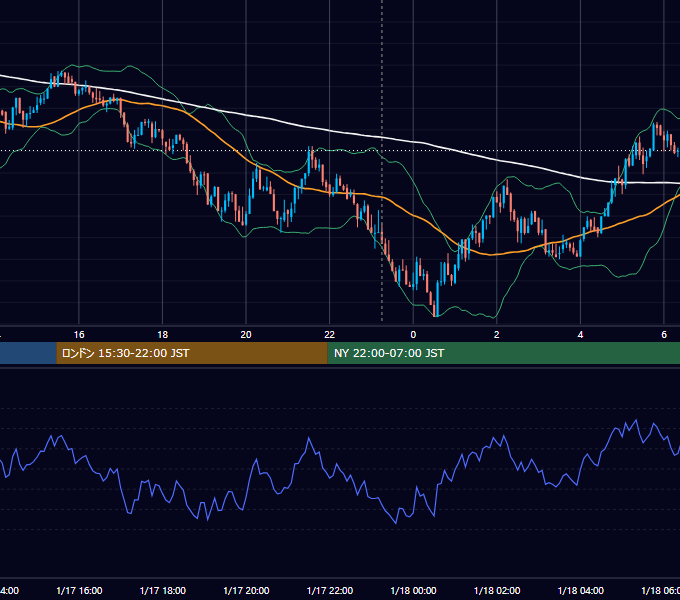Click the 22 hour label on the upper axis
The width and height of the screenshot is (680, 600).
(x=330, y=335)
